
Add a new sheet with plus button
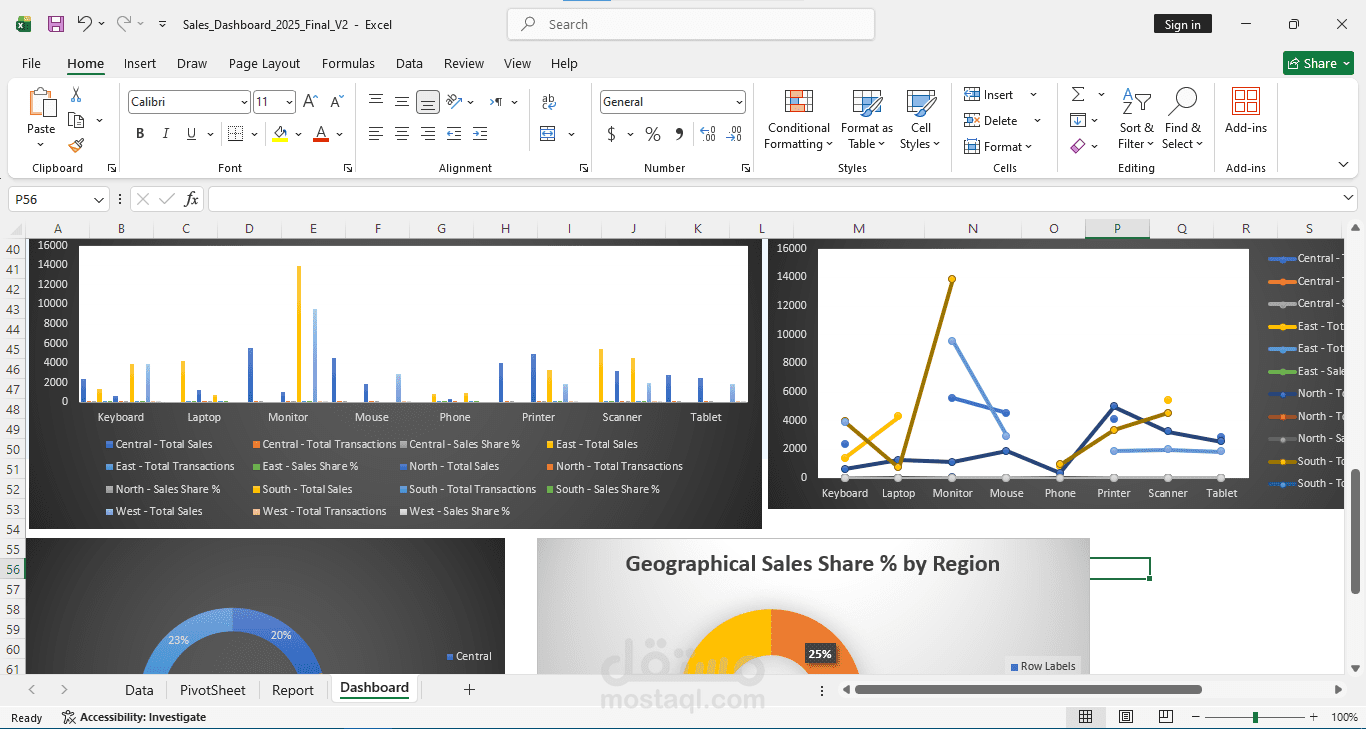point(469,689)
